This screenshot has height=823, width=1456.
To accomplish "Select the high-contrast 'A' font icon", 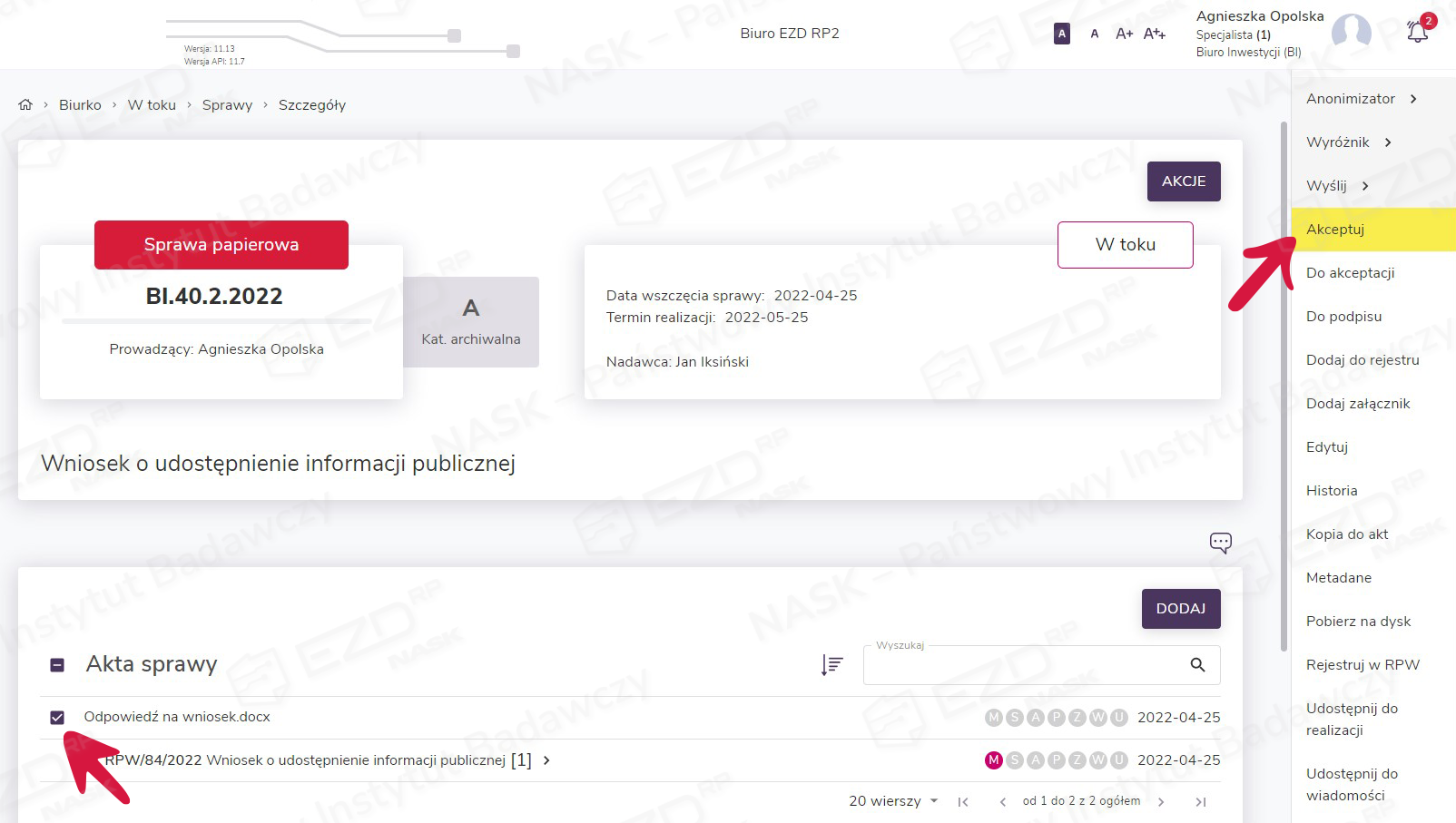I will click(x=1061, y=34).
